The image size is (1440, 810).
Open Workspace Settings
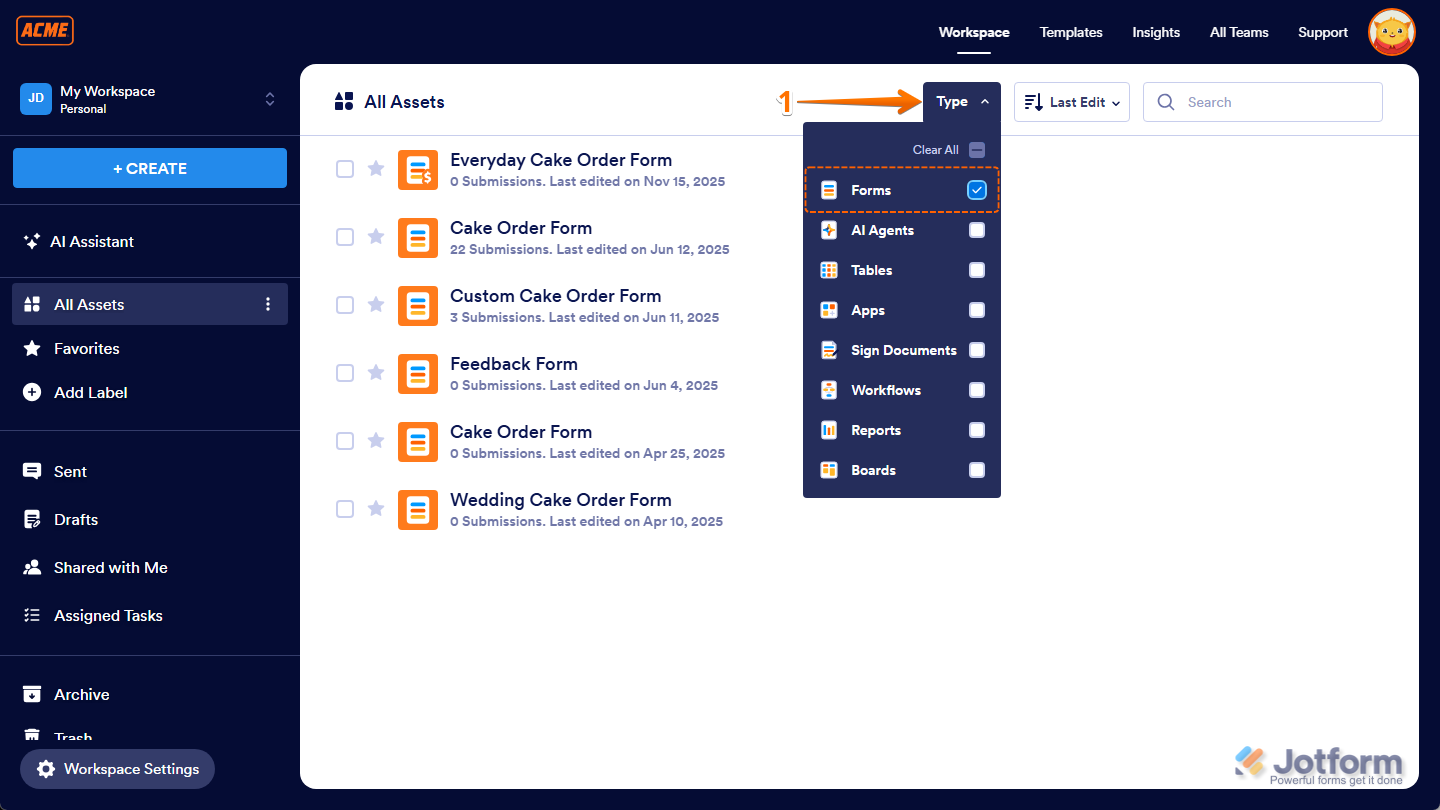pos(117,769)
